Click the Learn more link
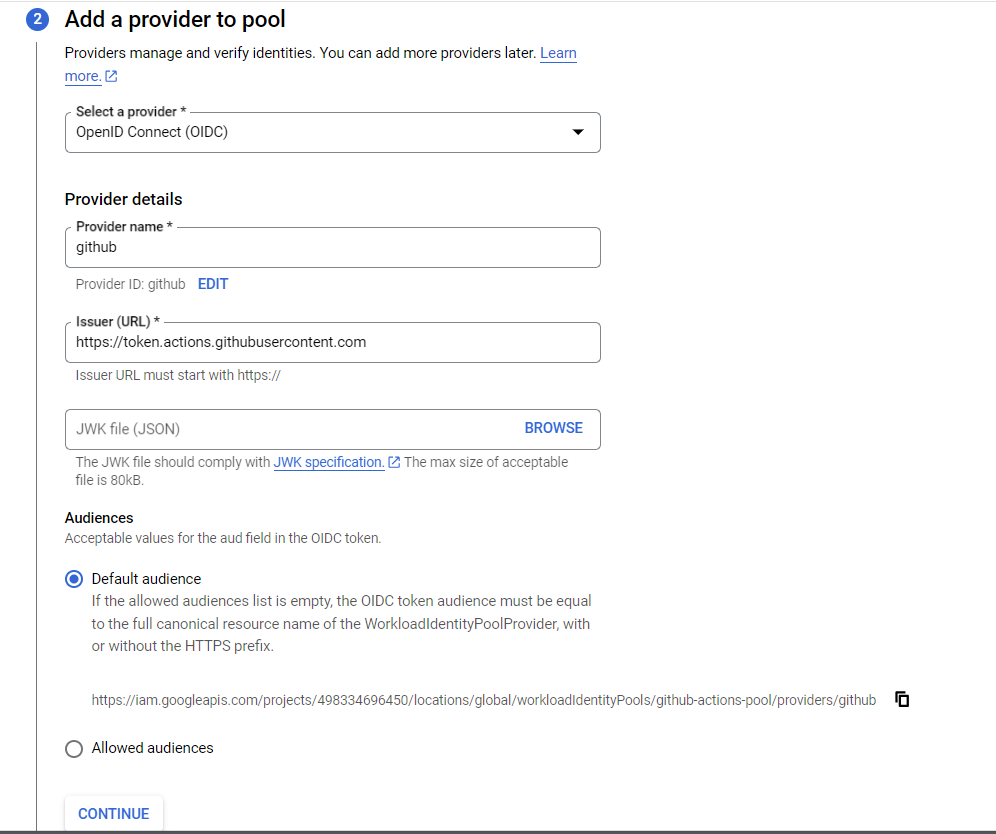Screen dimensions: 996x834 point(558,53)
